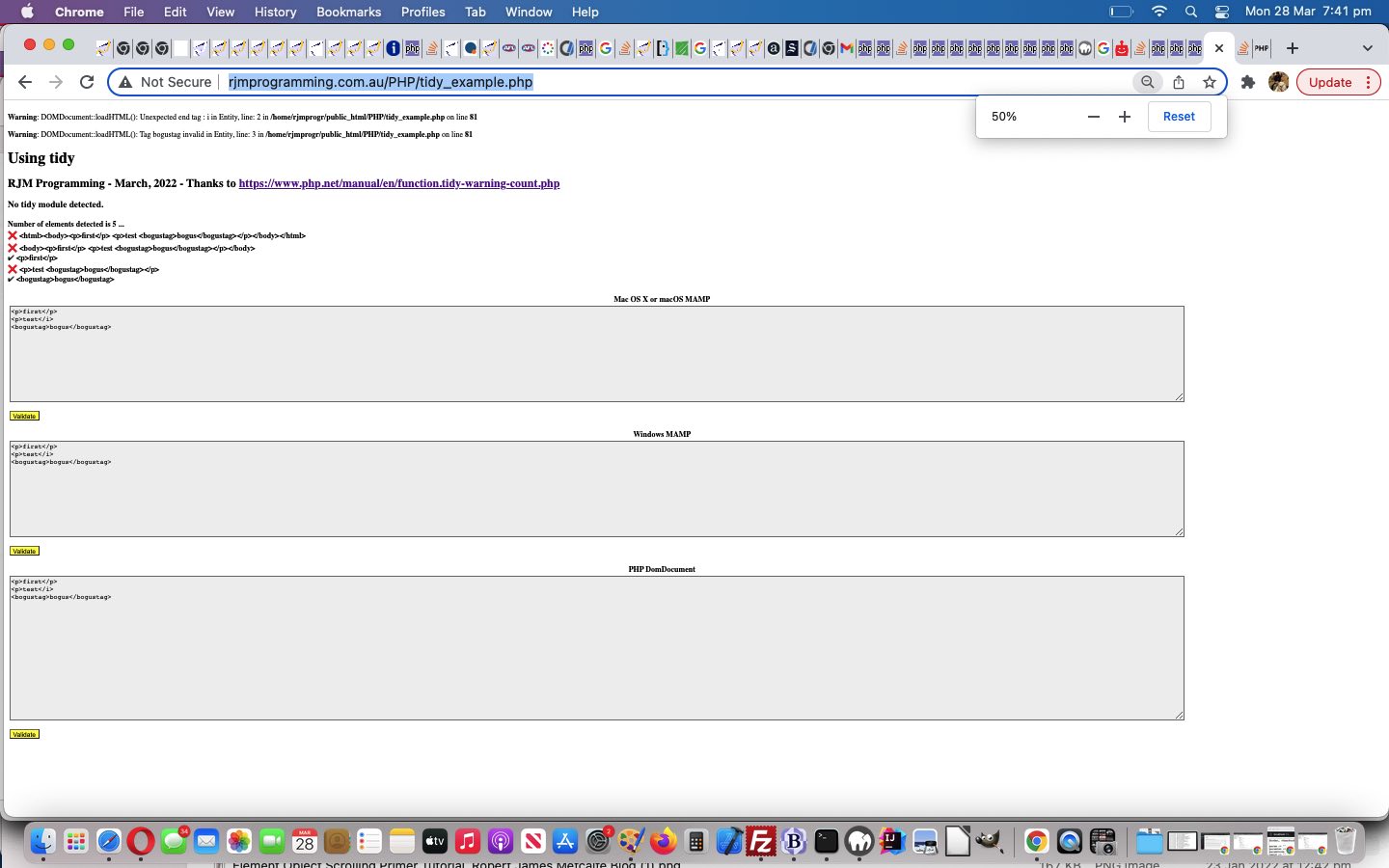This screenshot has width=1389, height=868.
Task: Open the Bookmarks menu
Action: coord(348,12)
